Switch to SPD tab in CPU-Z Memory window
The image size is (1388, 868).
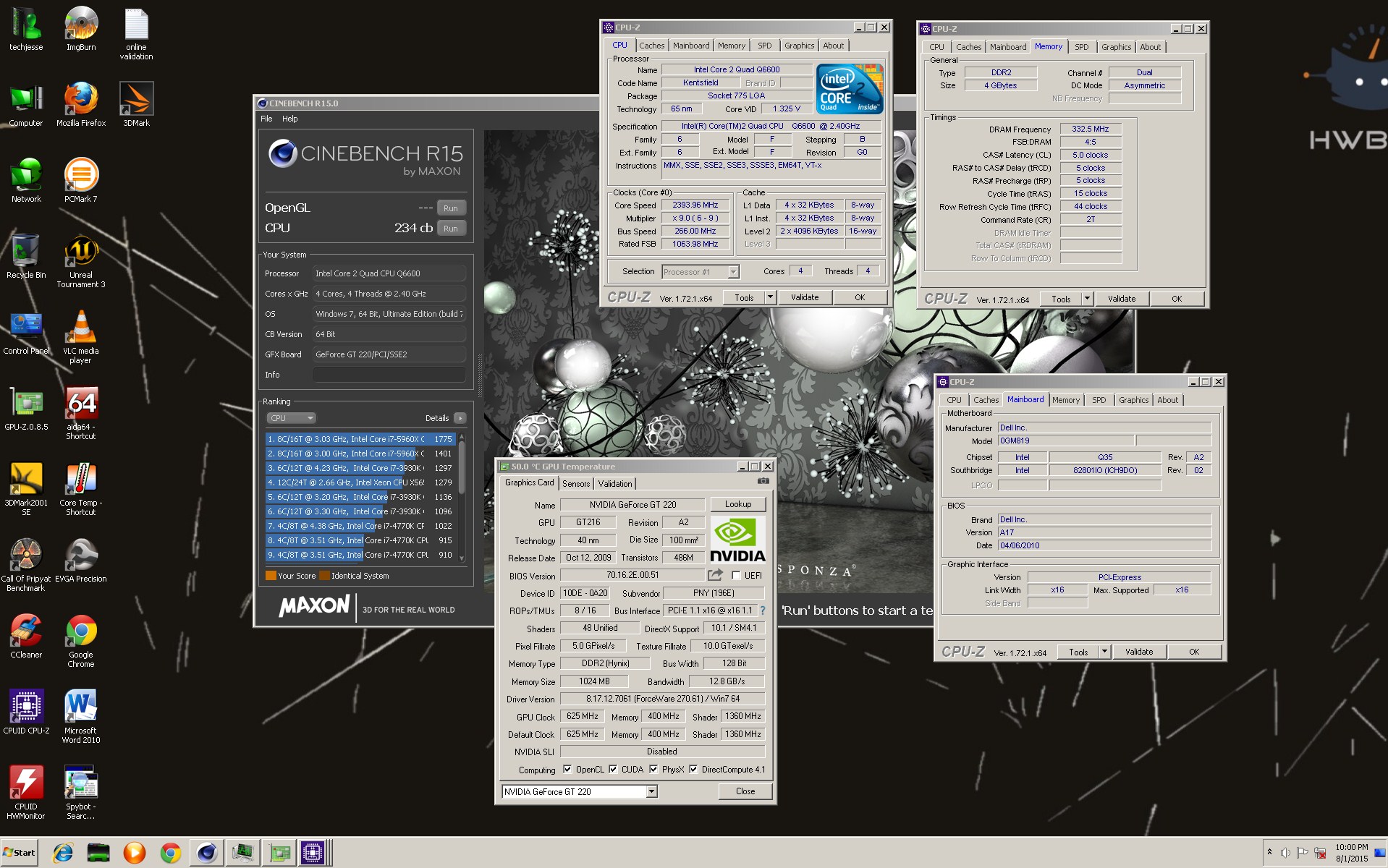point(1081,47)
